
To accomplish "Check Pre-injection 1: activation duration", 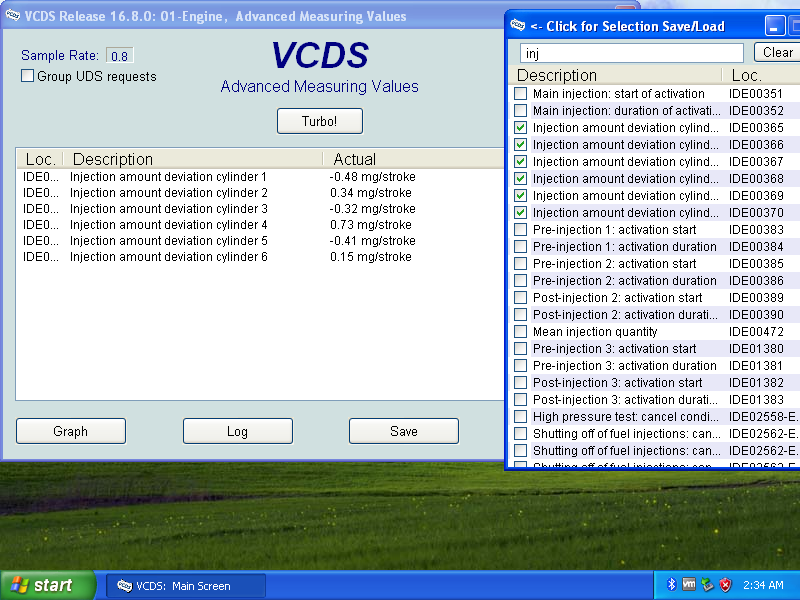I will tap(520, 246).
